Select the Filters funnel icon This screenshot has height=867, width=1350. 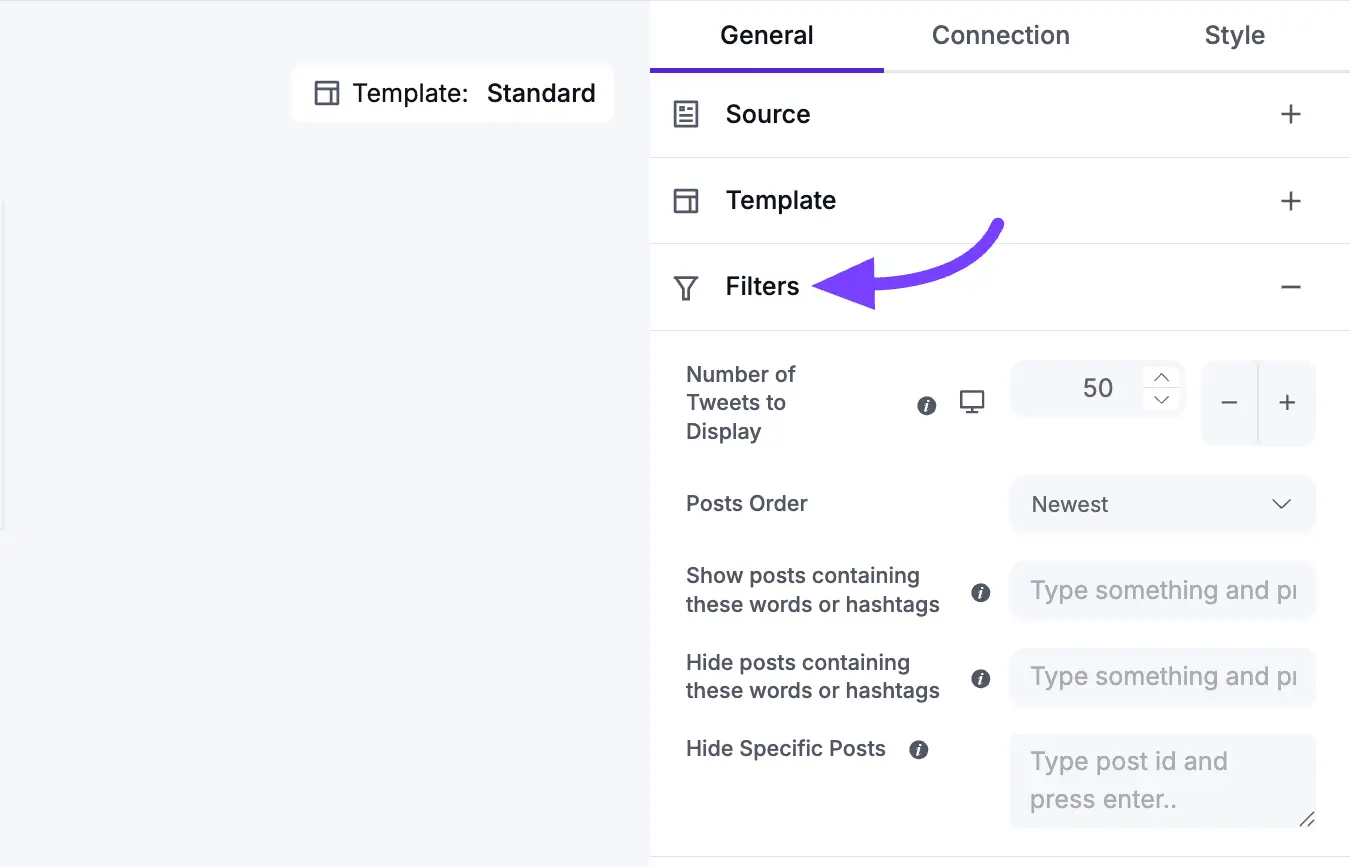(686, 287)
